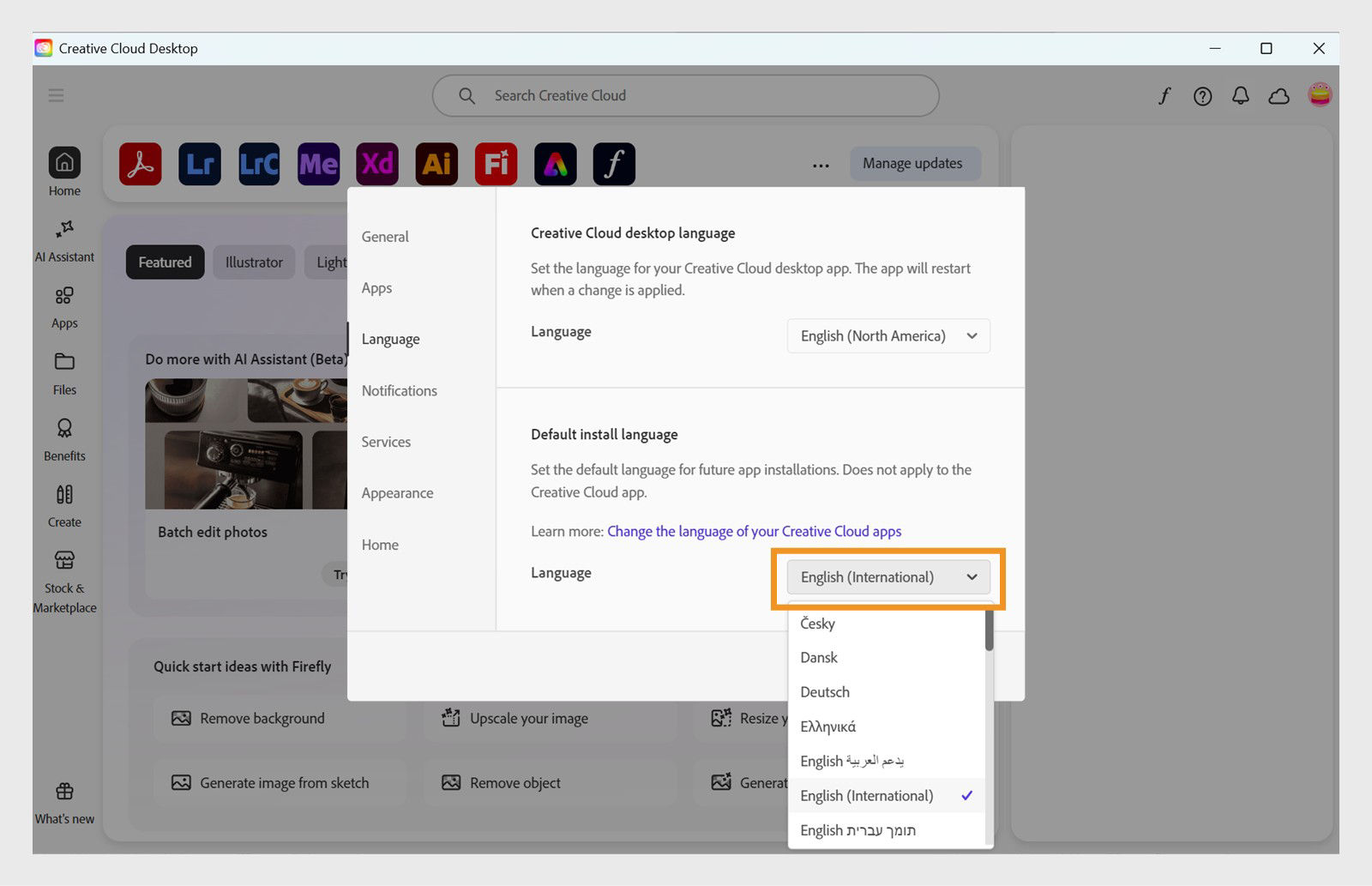Open the Services preferences tab
This screenshot has height=886, width=1372.
[x=386, y=443]
